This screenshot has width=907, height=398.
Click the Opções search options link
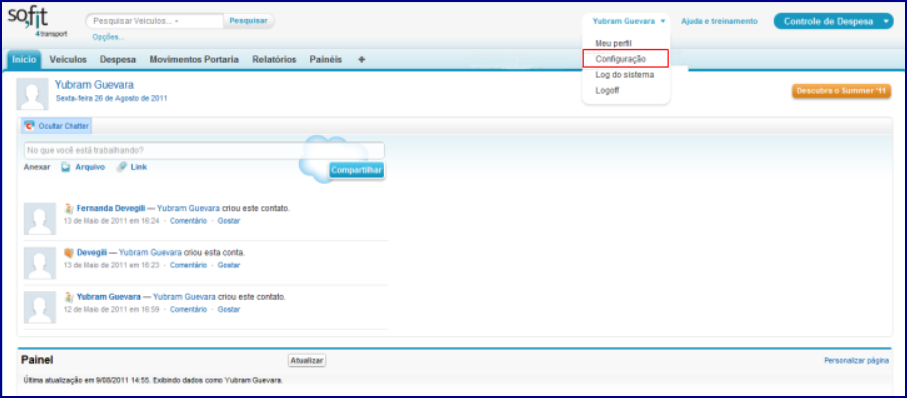[108, 37]
